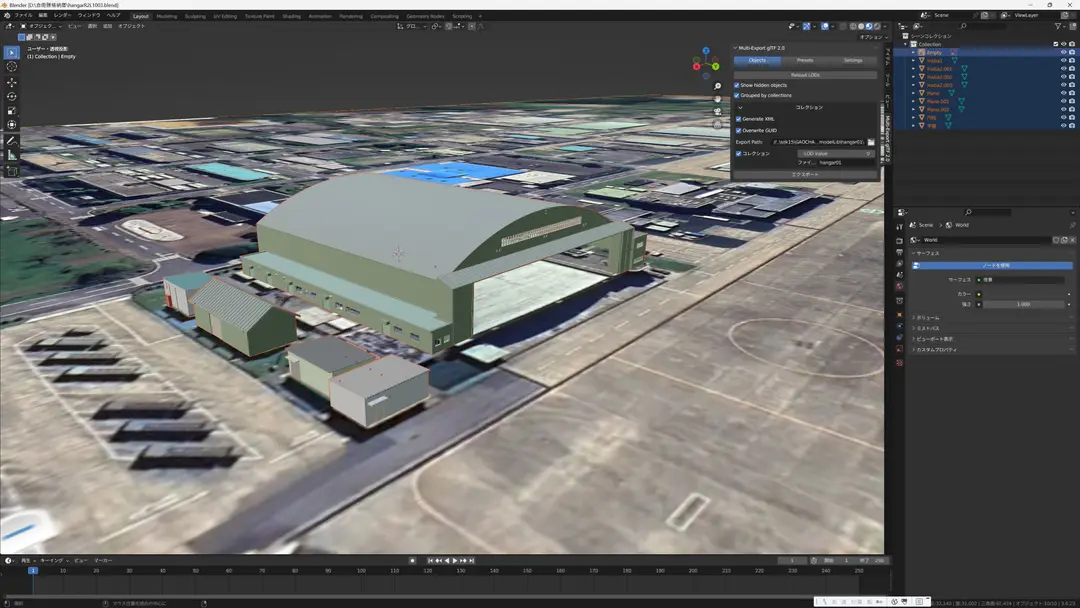This screenshot has height=608, width=1080.
Task: Open the Tool properties tab icon
Action: coord(900,227)
